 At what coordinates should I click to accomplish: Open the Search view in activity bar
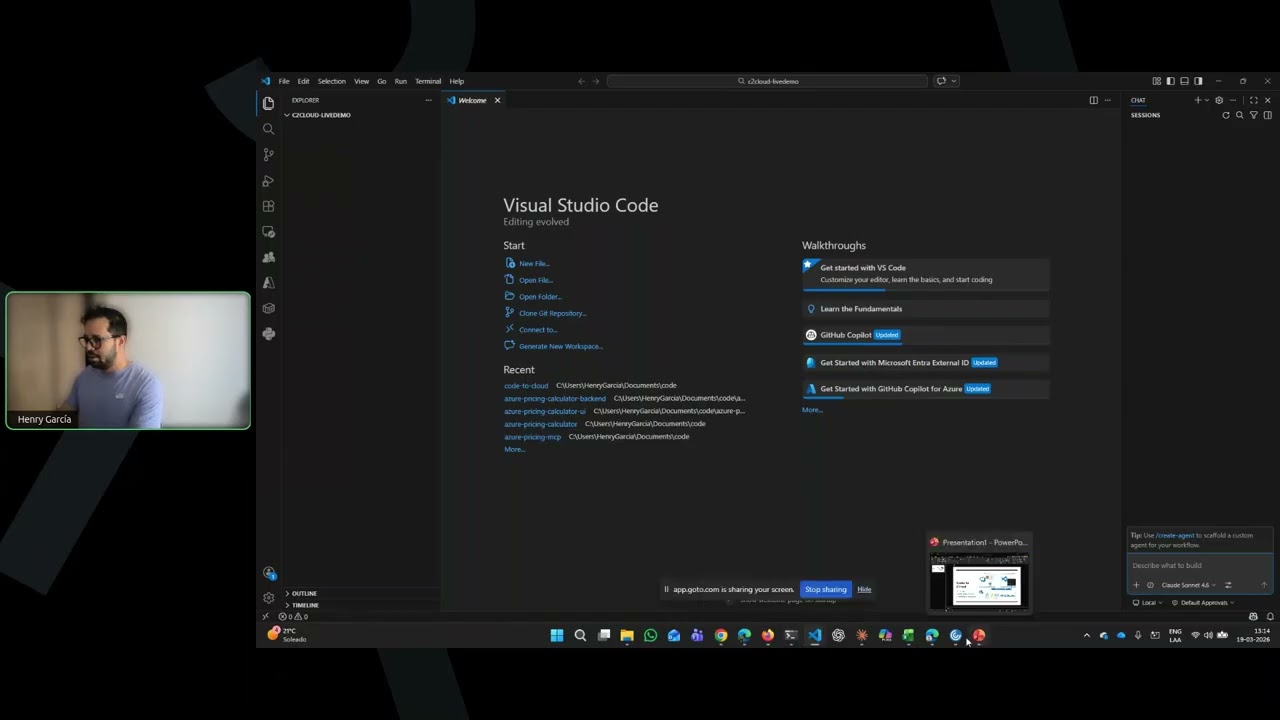tap(268, 129)
